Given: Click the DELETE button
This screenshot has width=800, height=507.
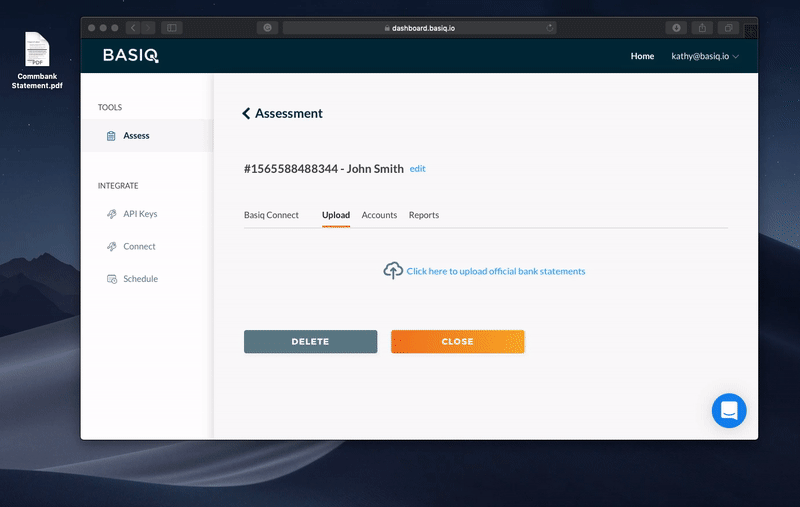Looking at the screenshot, I should 311,342.
